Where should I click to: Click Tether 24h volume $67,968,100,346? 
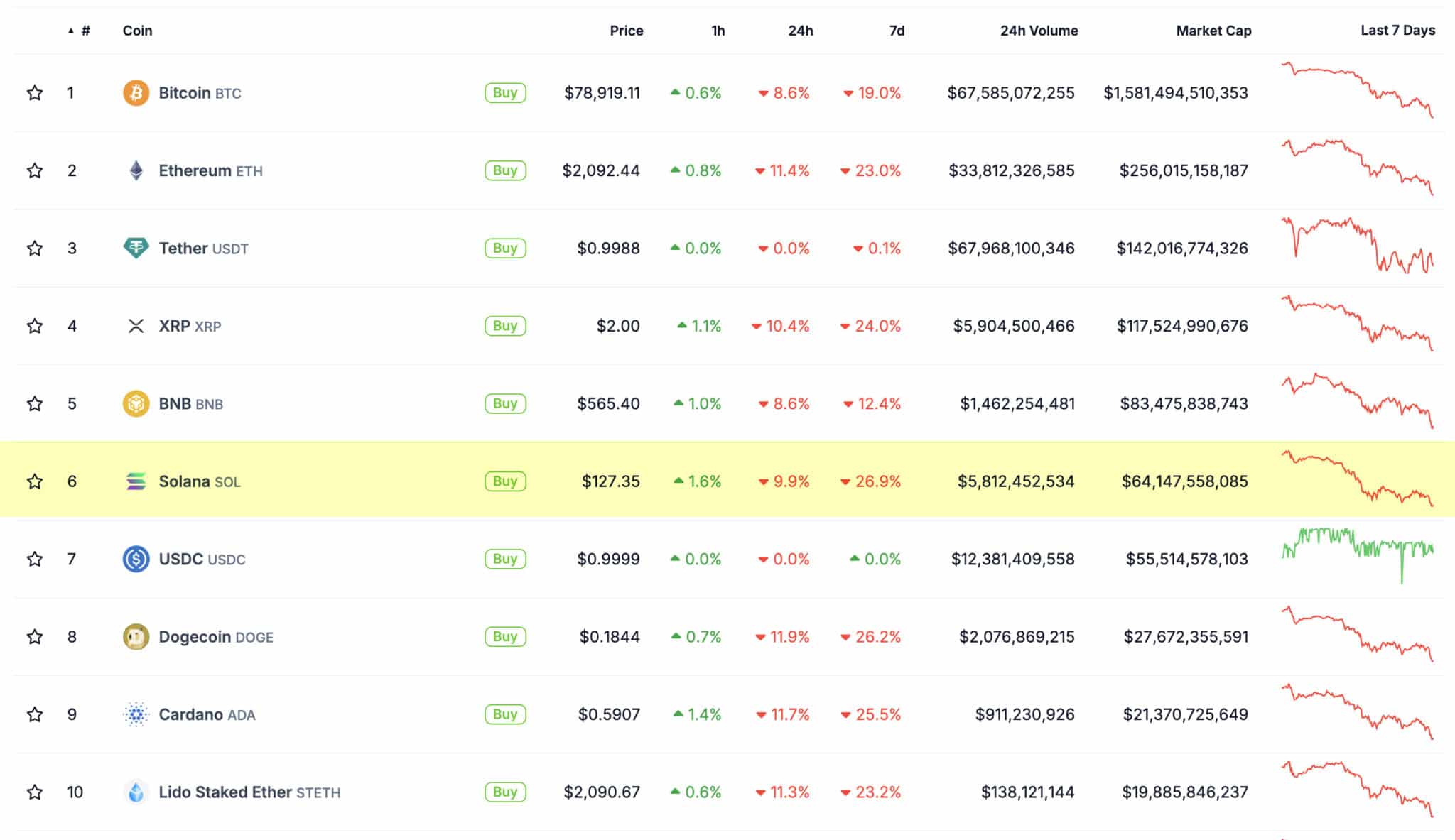click(x=1011, y=248)
